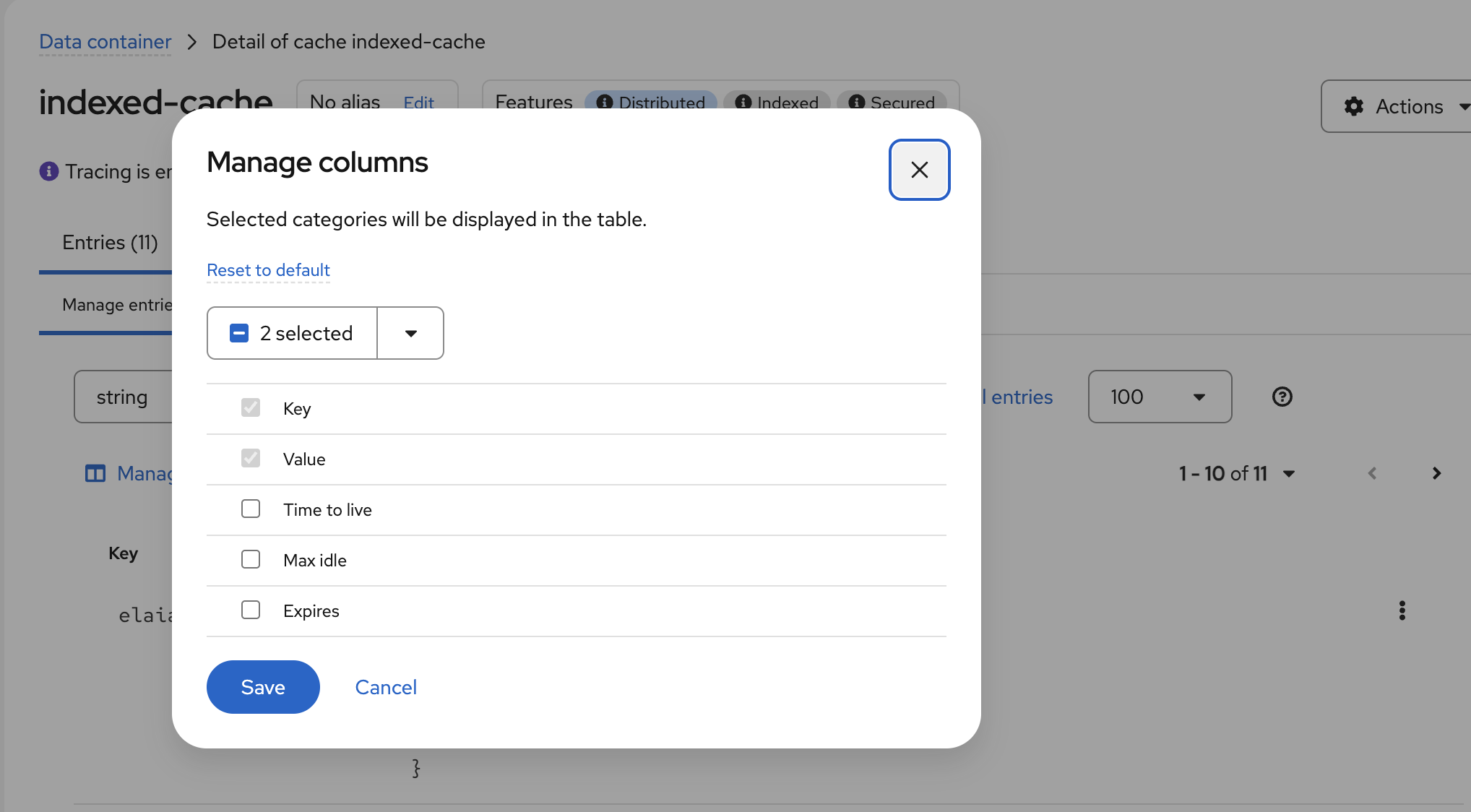
Task: Click Edit next to No alias
Action: [418, 103]
